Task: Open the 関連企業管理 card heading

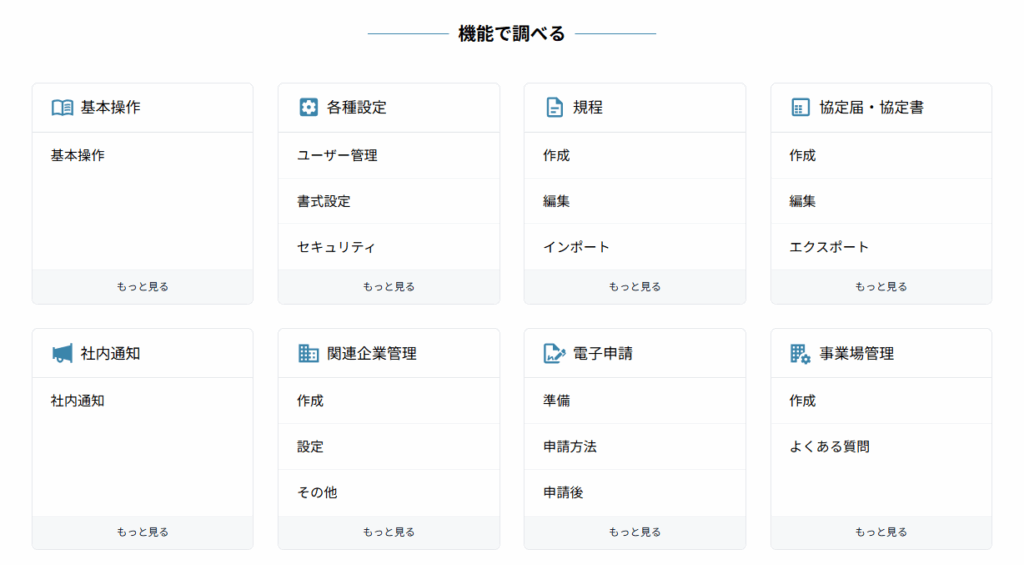Action: tap(372, 353)
